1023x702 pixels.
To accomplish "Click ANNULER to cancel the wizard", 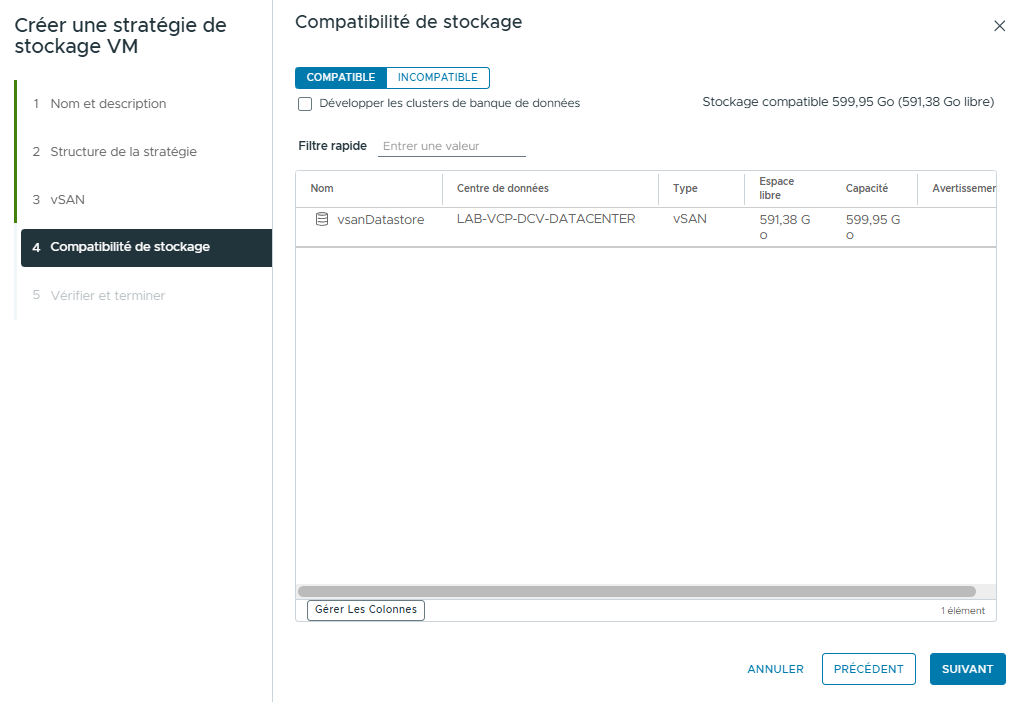I will [774, 669].
